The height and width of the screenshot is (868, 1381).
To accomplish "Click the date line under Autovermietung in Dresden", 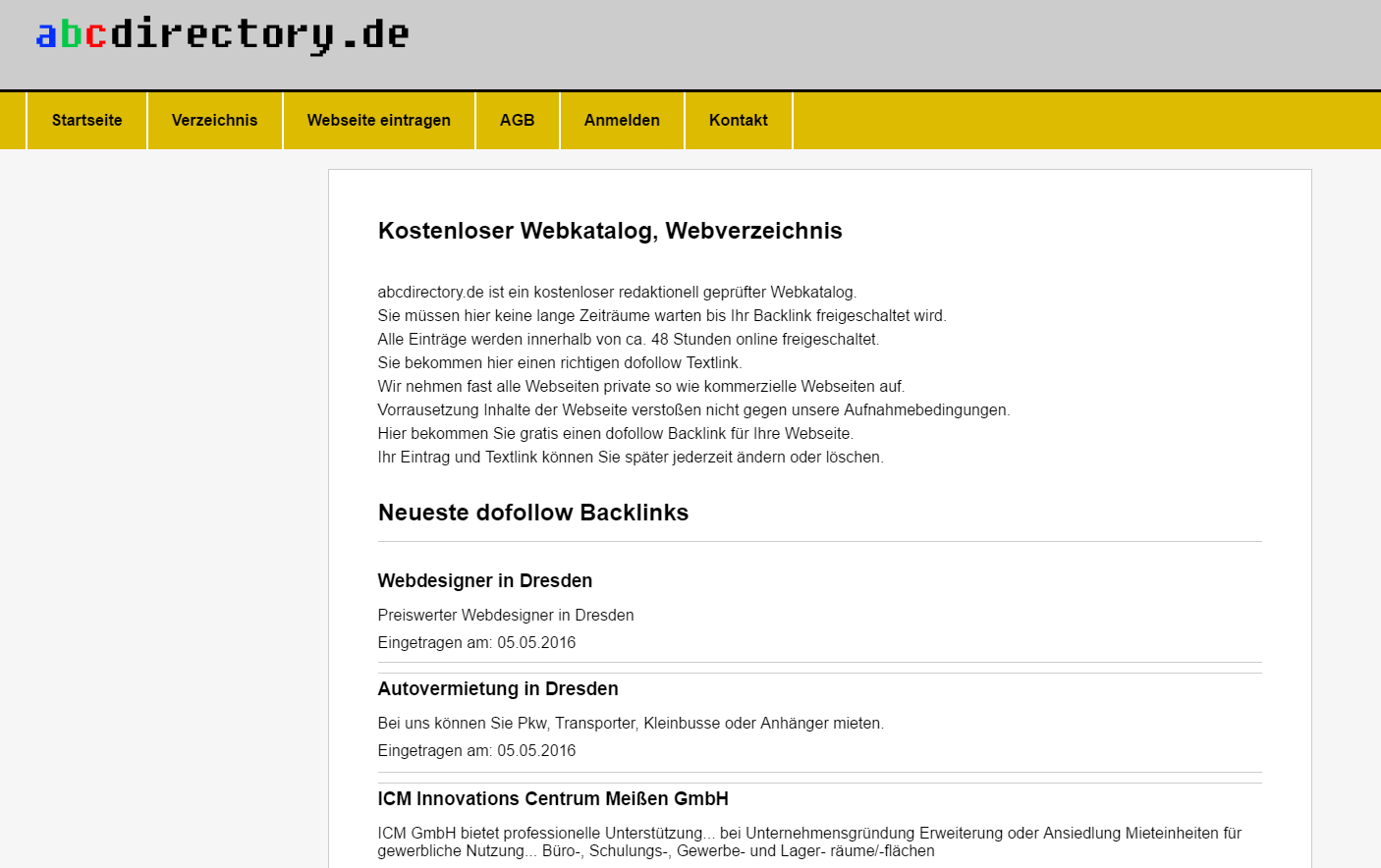I will [x=477, y=750].
